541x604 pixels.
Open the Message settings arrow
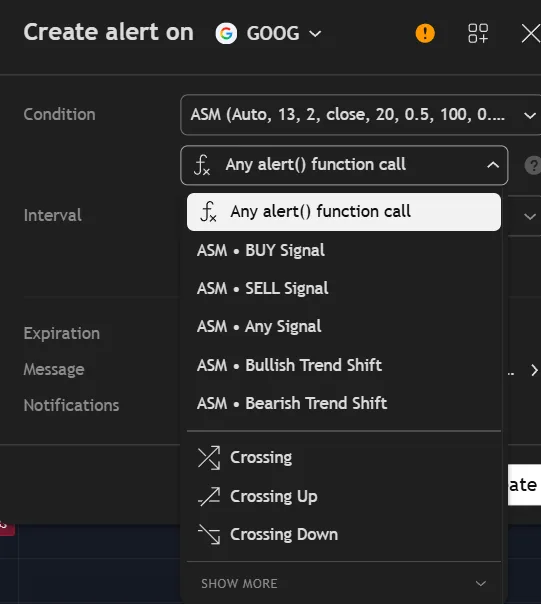pyautogui.click(x=534, y=370)
